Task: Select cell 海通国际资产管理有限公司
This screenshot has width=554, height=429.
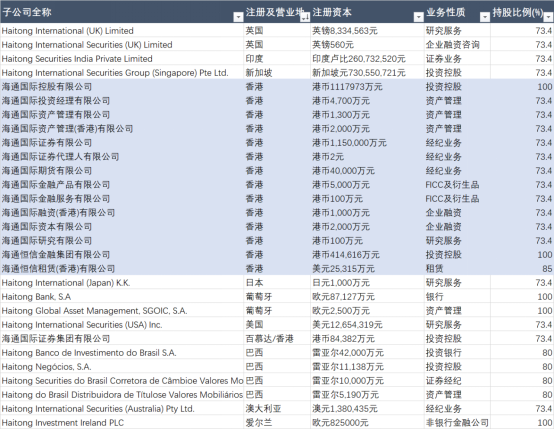Action: (122, 115)
